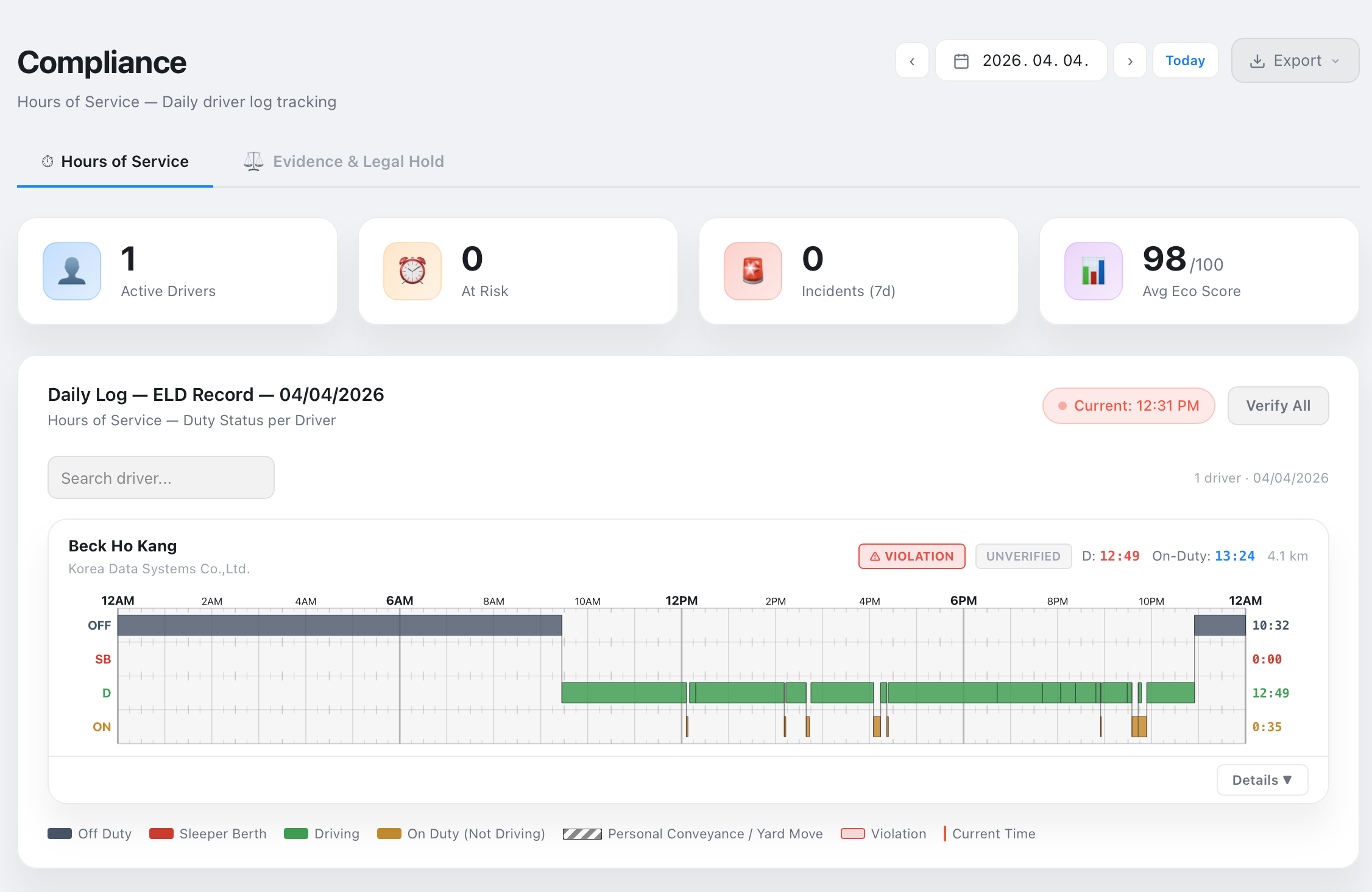Click the clock icon beside Hours of Service
1372x892 pixels.
click(48, 161)
